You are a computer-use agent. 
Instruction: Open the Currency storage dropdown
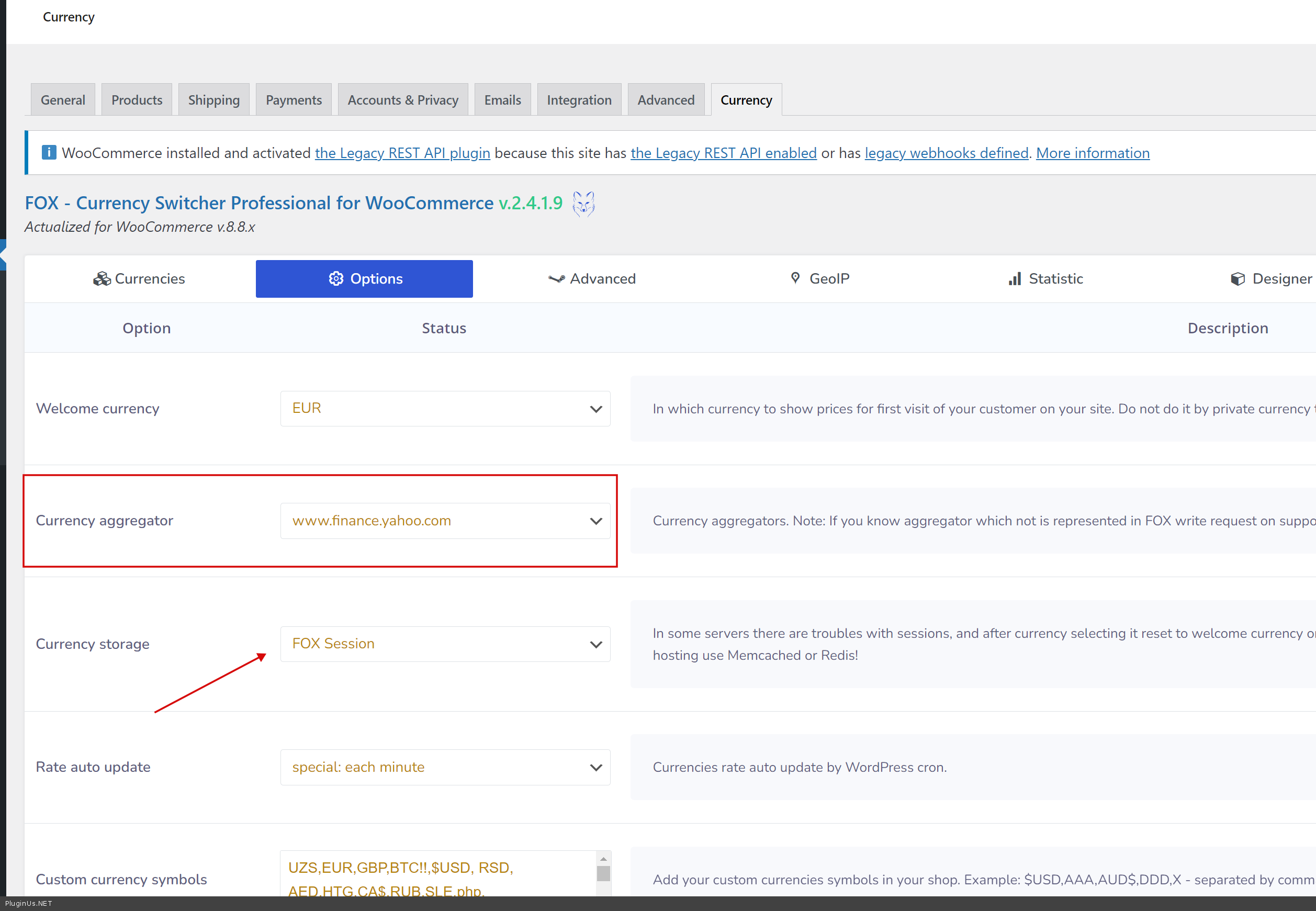[x=445, y=644]
